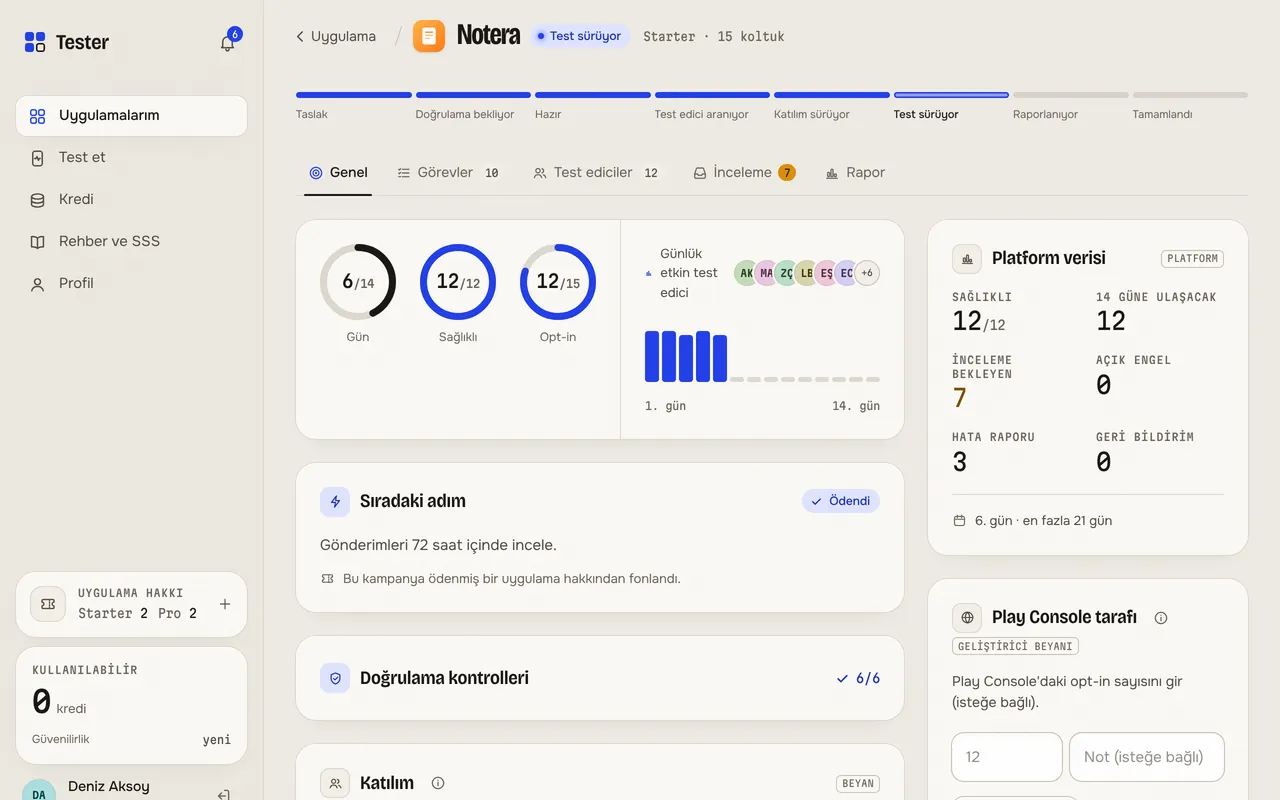Expand the Doğrulama kontrolleri section
1280x800 pixels.
(600, 678)
